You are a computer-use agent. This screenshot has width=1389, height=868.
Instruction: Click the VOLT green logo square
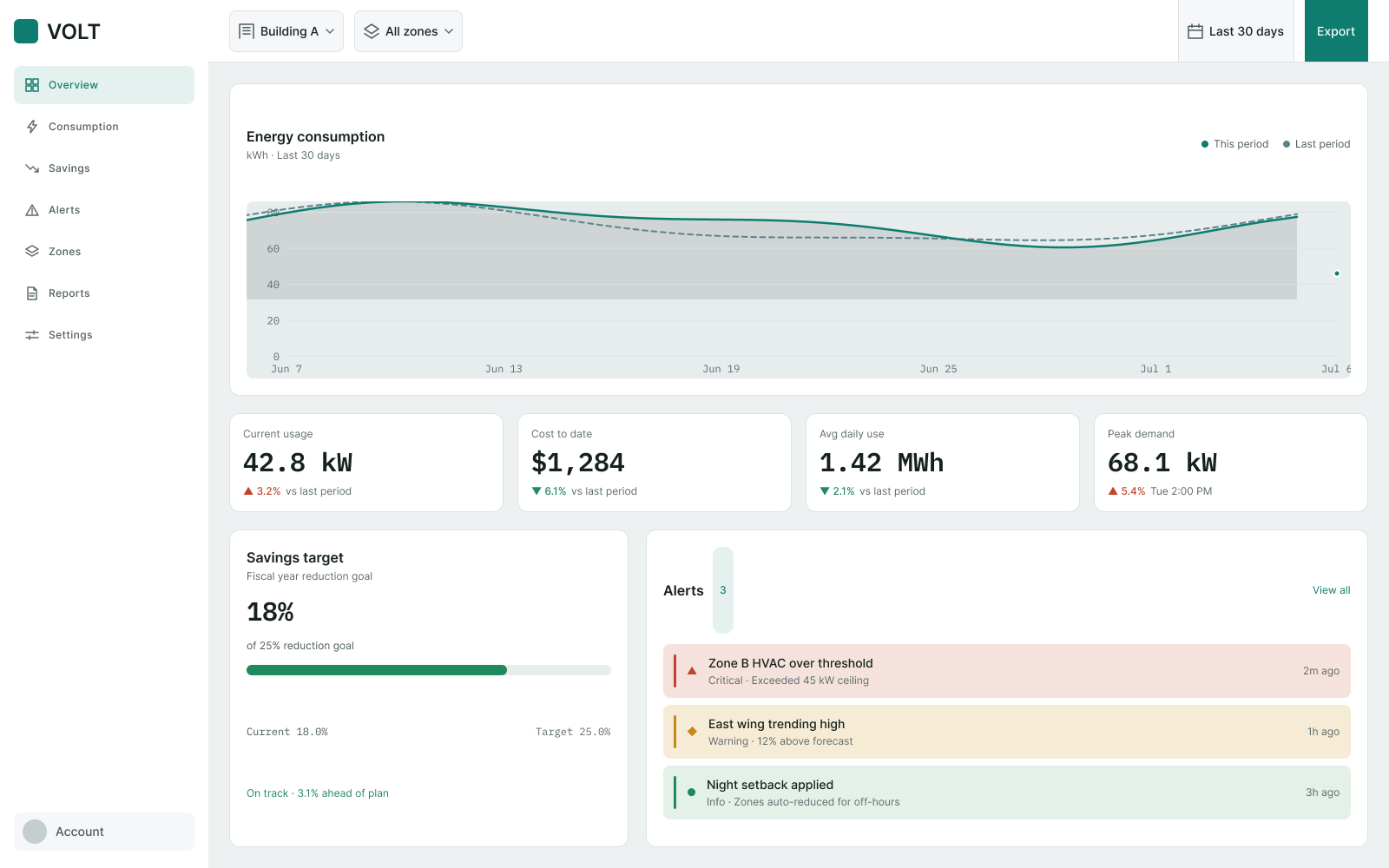pyautogui.click(x=26, y=31)
